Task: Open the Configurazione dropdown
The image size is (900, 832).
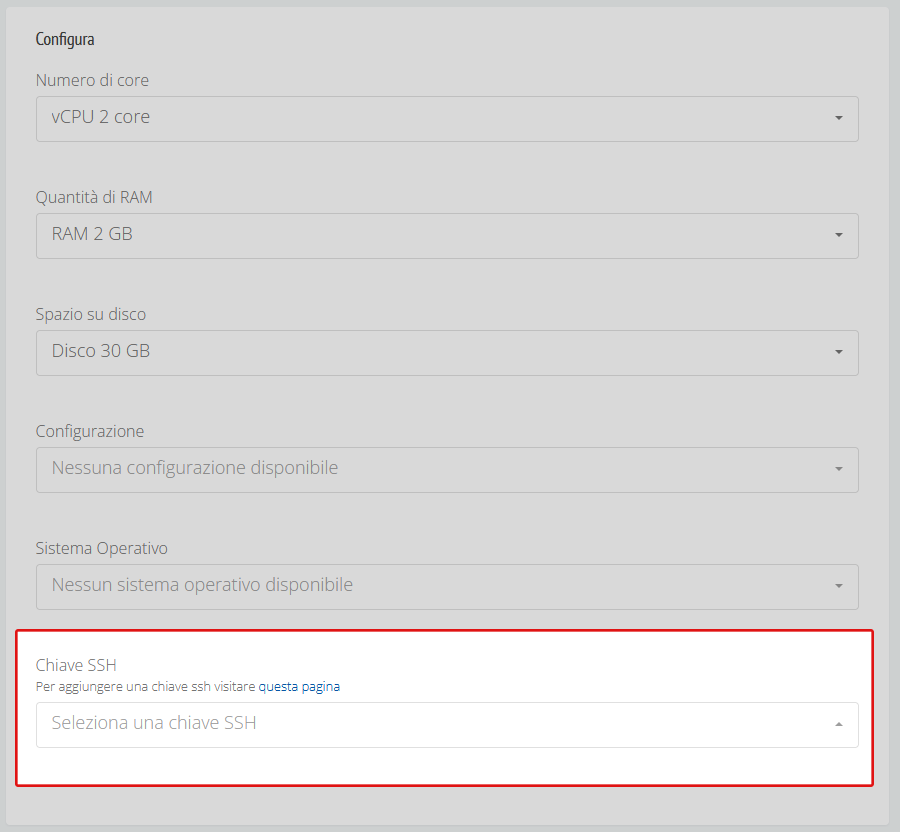Action: click(x=447, y=470)
